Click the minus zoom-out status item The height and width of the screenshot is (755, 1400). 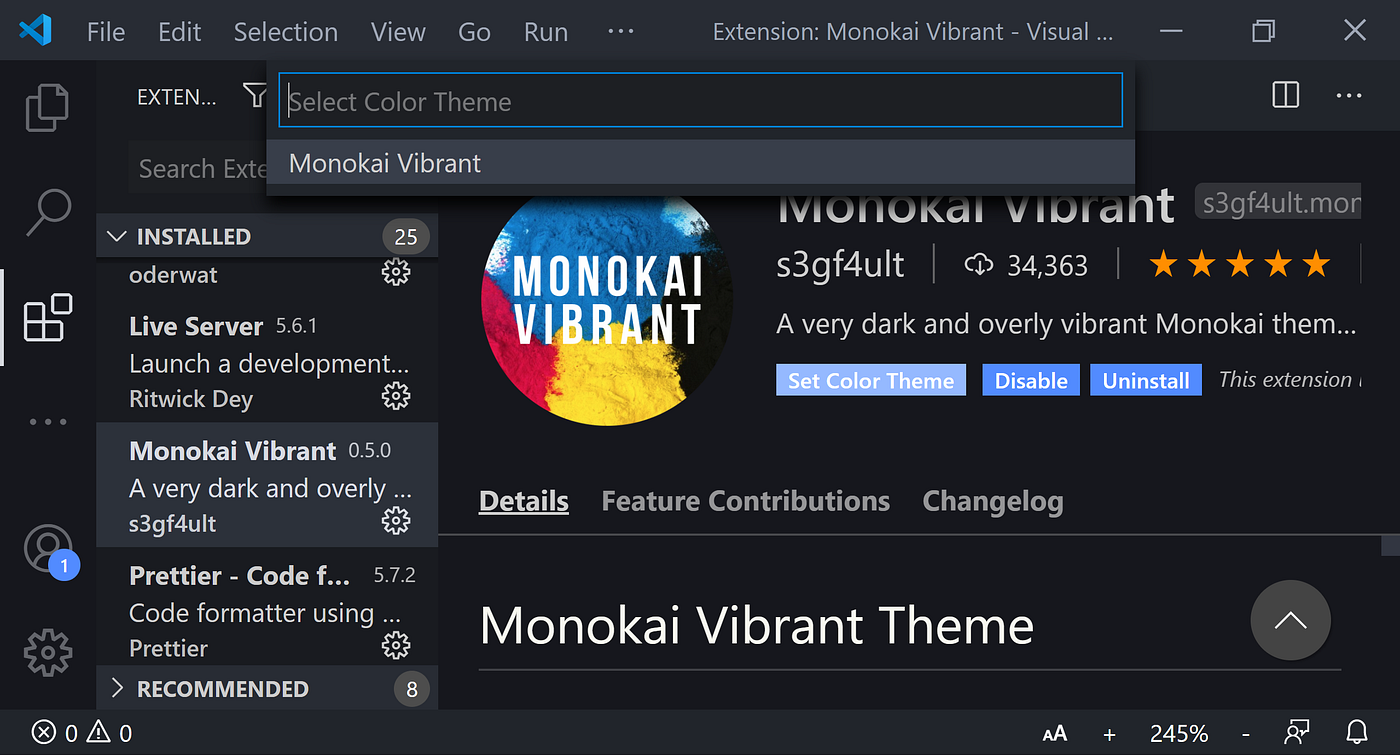1245,734
